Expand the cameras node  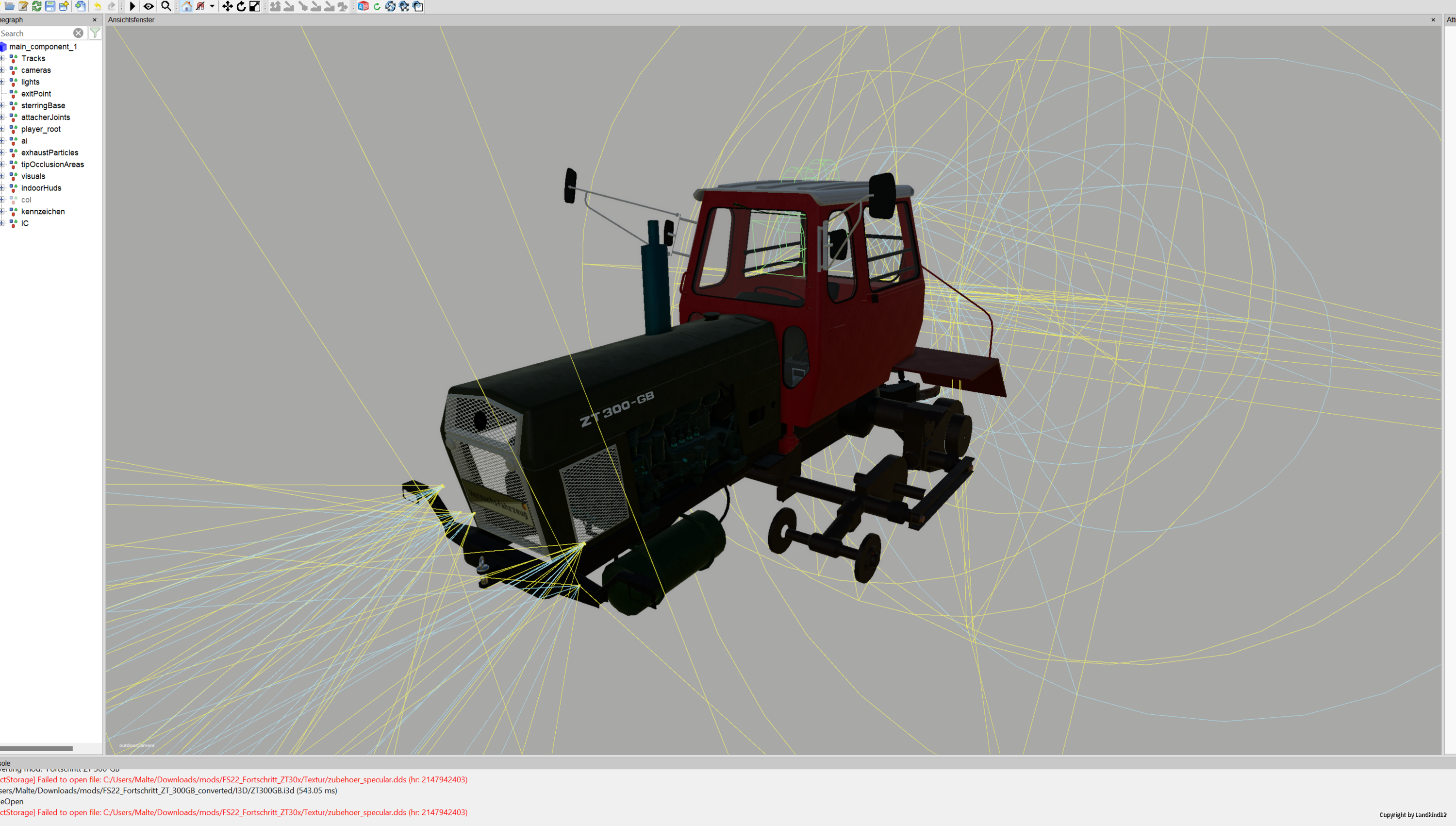pos(2,70)
